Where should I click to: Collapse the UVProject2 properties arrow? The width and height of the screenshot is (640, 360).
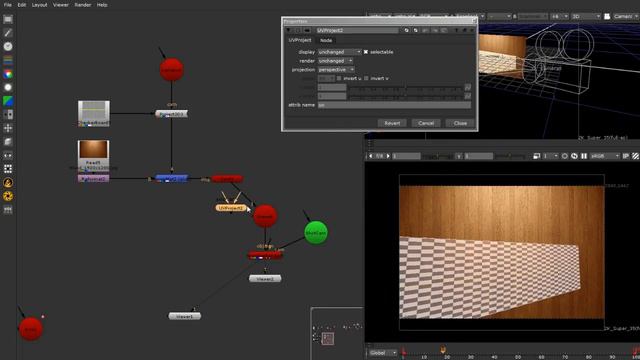coord(288,30)
